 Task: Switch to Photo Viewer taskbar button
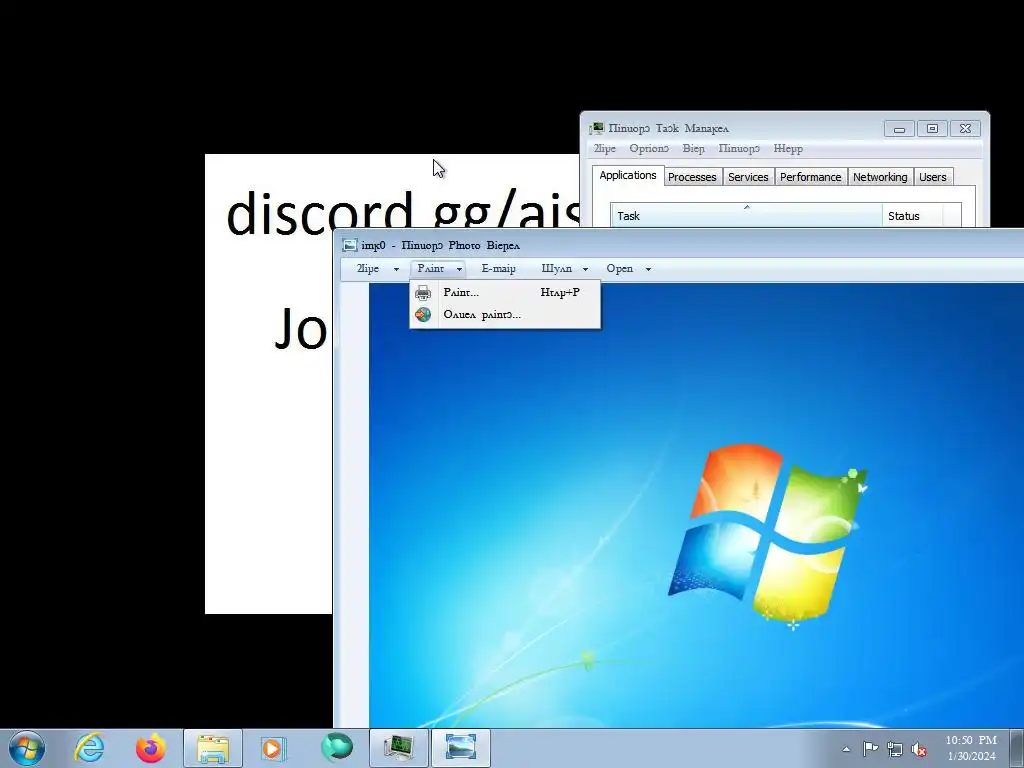pyautogui.click(x=460, y=748)
